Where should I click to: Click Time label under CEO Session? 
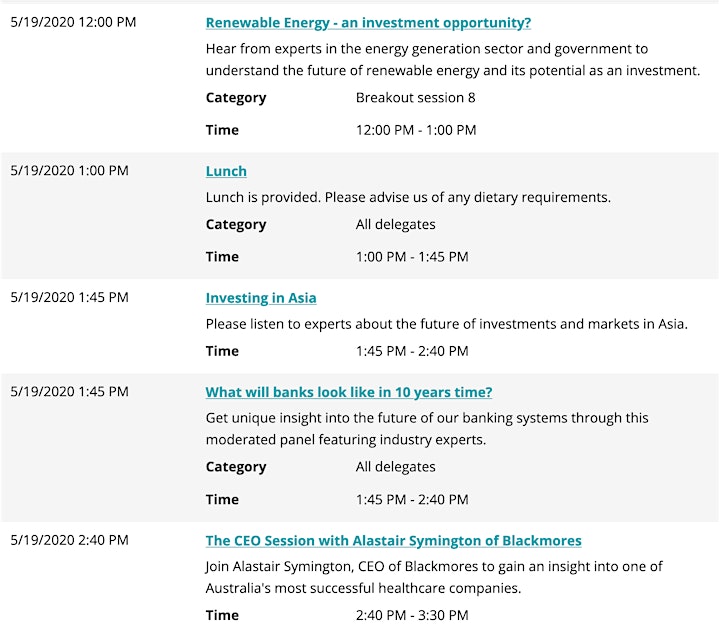click(x=222, y=615)
